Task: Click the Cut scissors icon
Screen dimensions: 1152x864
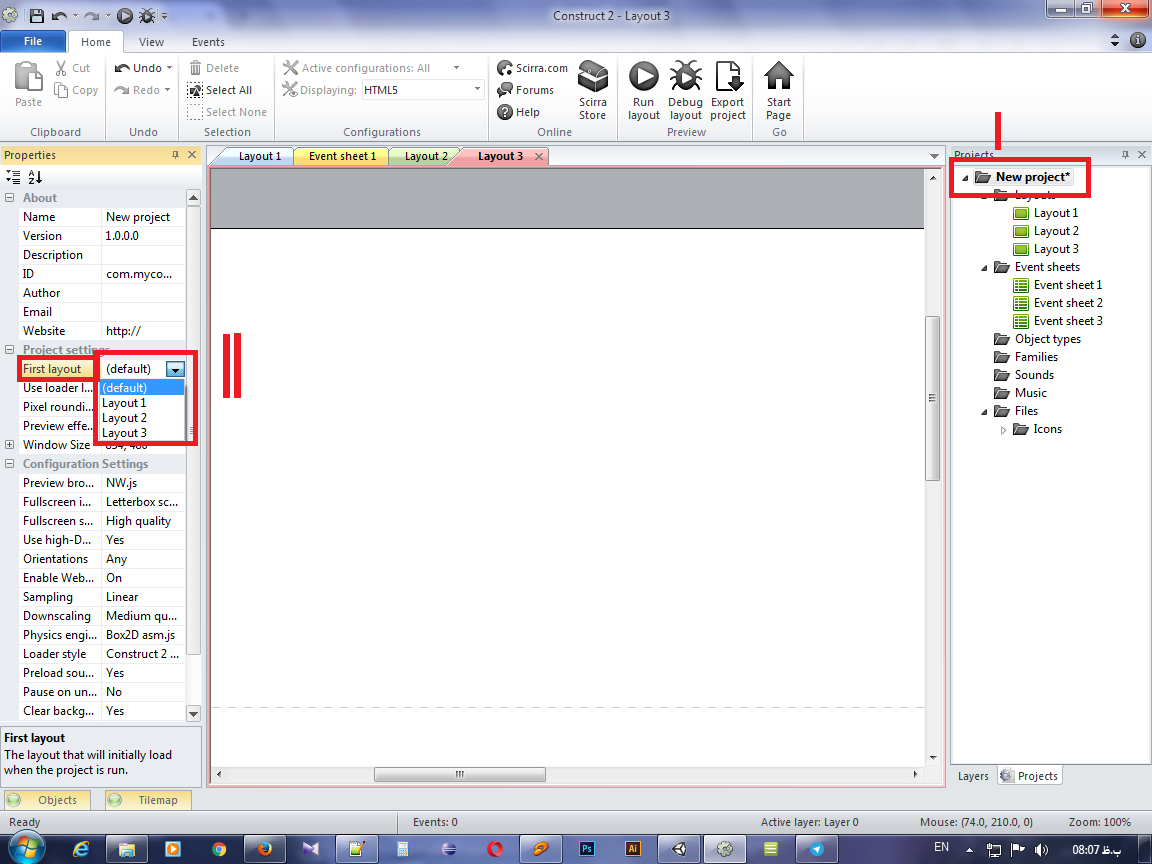Action: [61, 68]
